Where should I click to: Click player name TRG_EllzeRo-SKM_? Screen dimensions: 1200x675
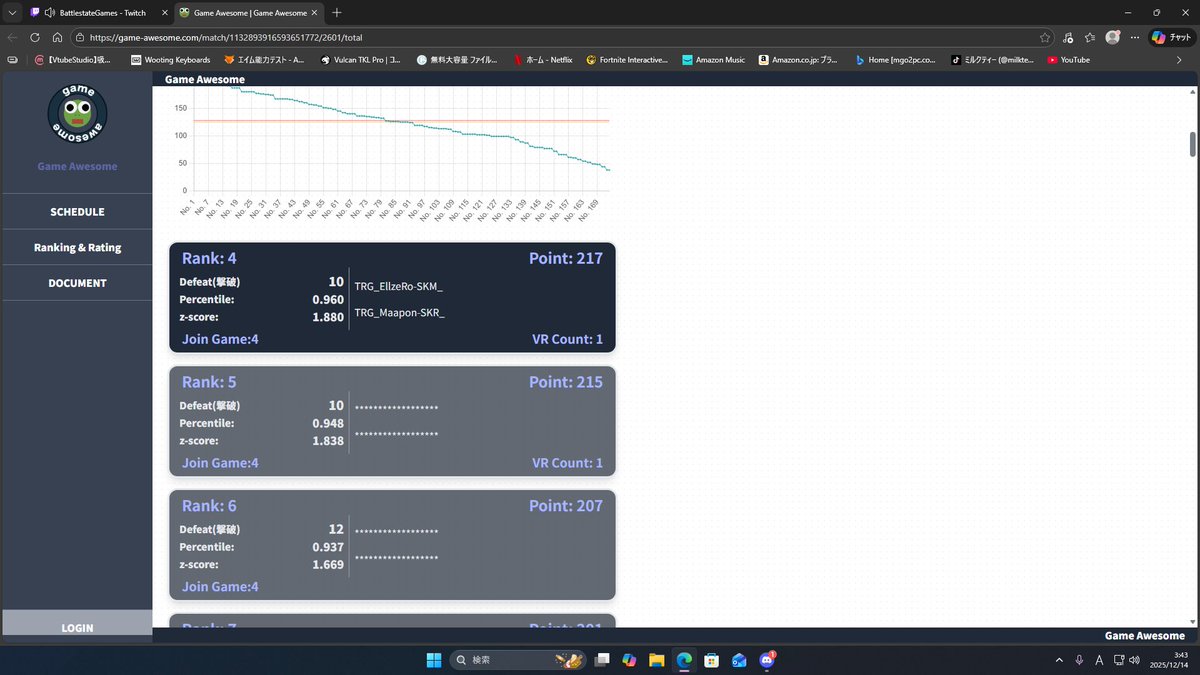coord(399,287)
